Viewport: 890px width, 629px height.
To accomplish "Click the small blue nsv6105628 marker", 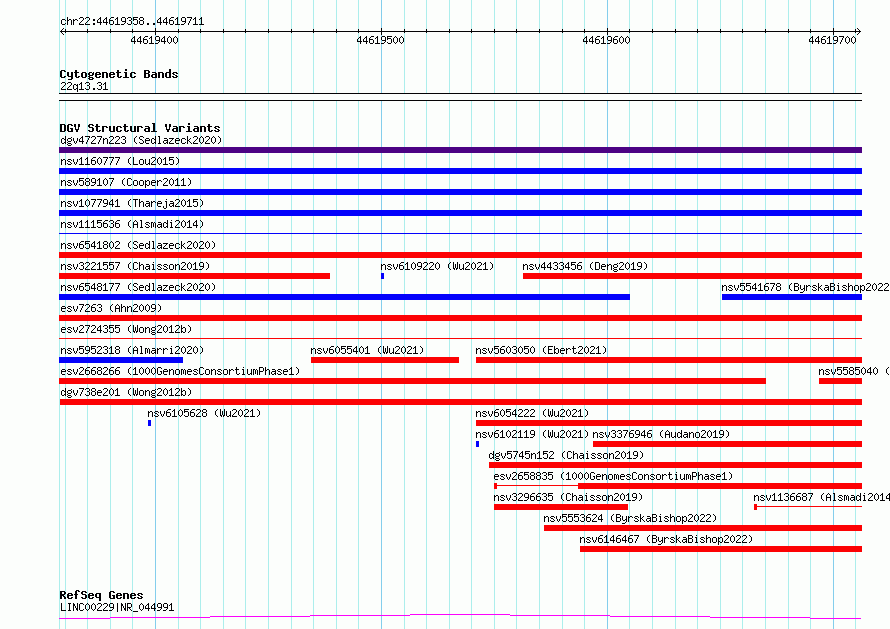I will [149, 423].
